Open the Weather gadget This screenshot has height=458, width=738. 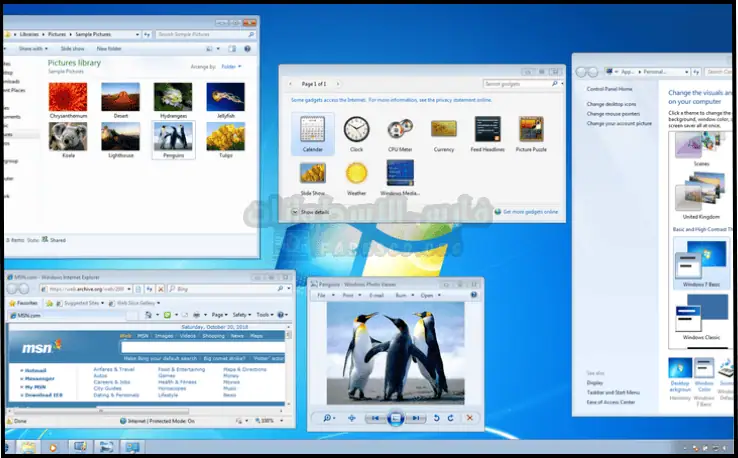356,175
